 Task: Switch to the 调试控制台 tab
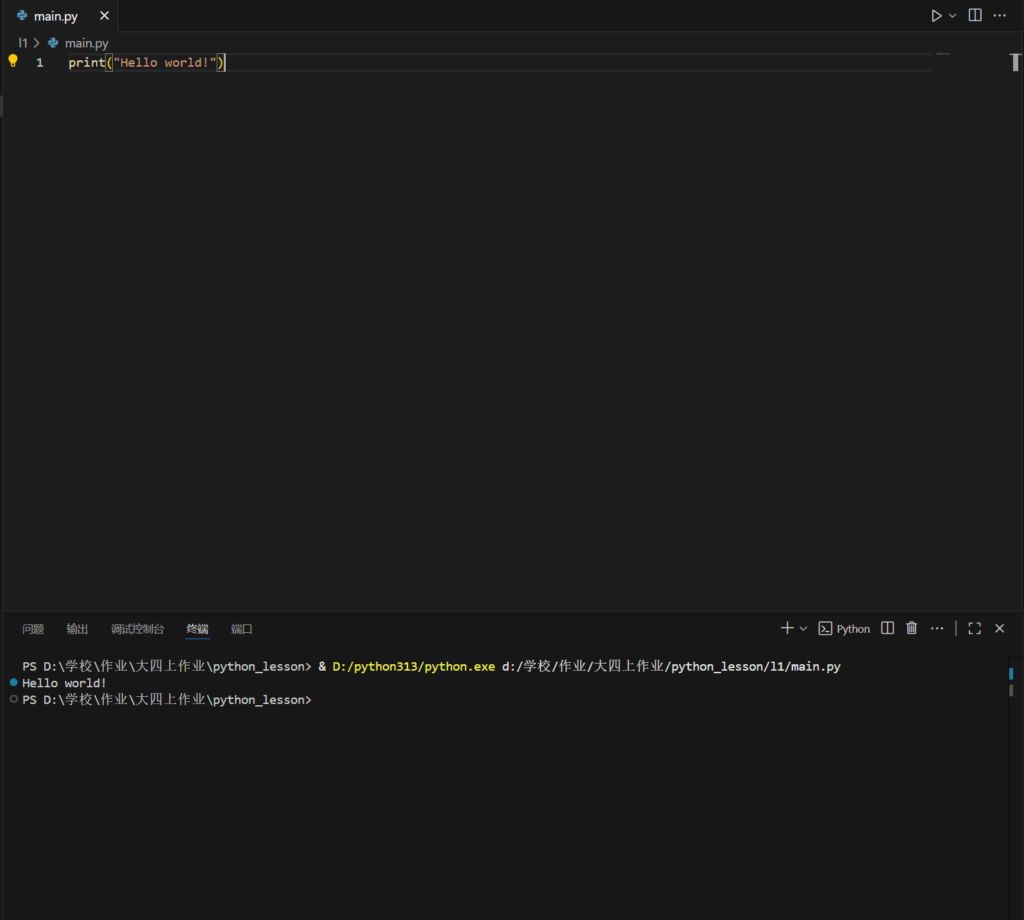[x=137, y=629]
